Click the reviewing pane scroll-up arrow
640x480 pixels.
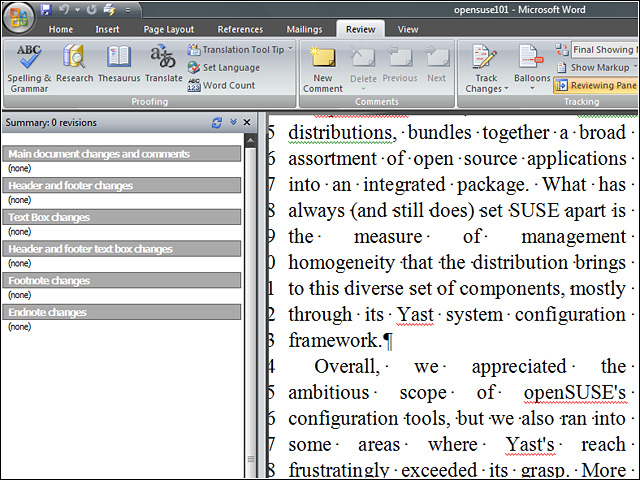[251, 140]
